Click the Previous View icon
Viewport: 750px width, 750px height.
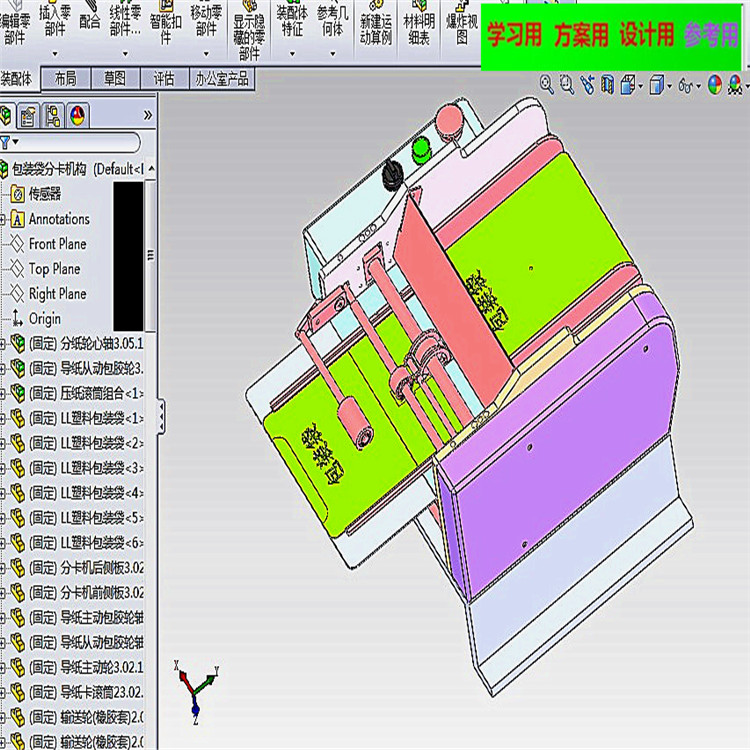coord(587,85)
